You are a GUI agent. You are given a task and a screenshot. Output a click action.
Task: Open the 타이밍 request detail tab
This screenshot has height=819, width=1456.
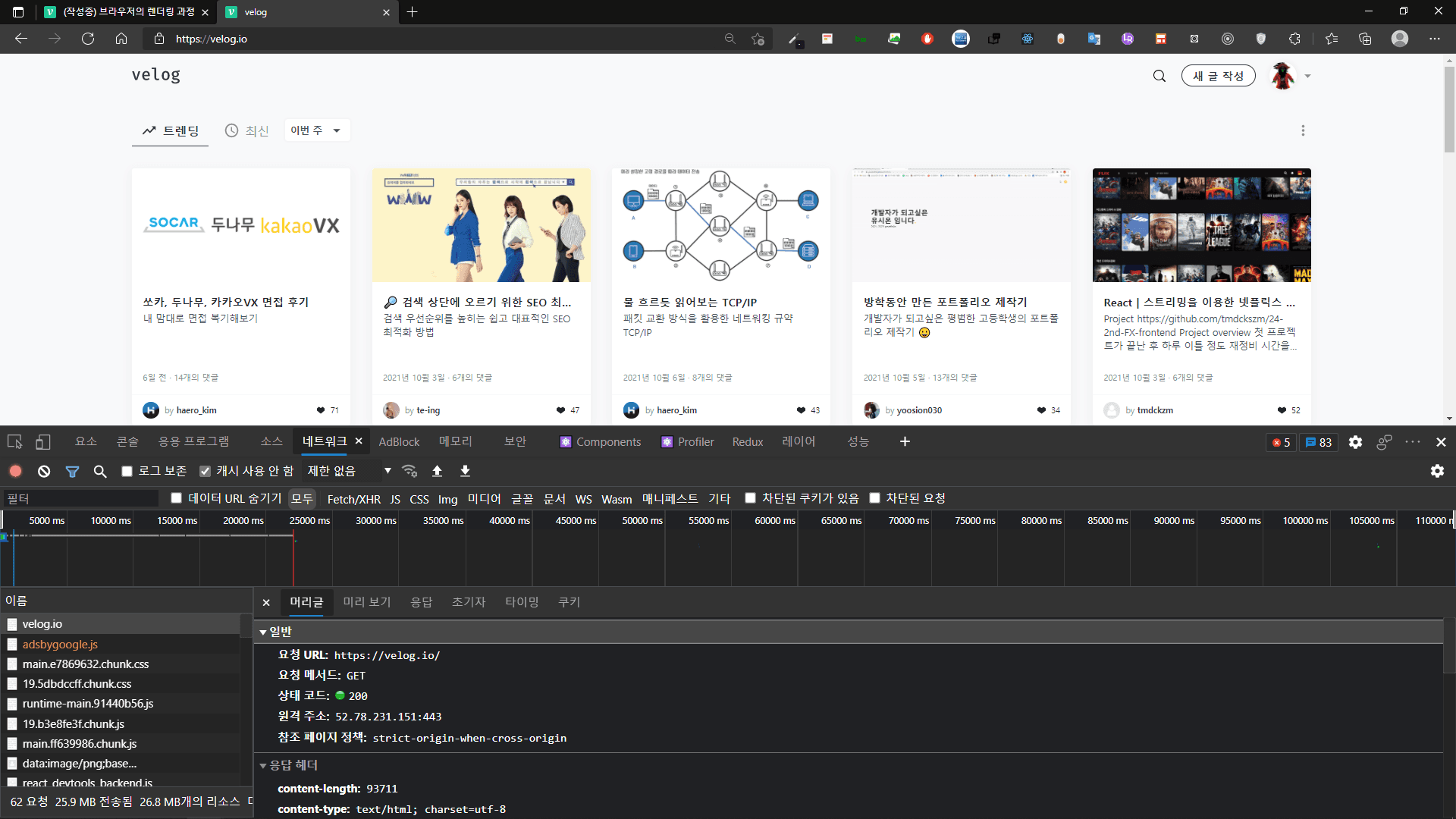tap(522, 602)
